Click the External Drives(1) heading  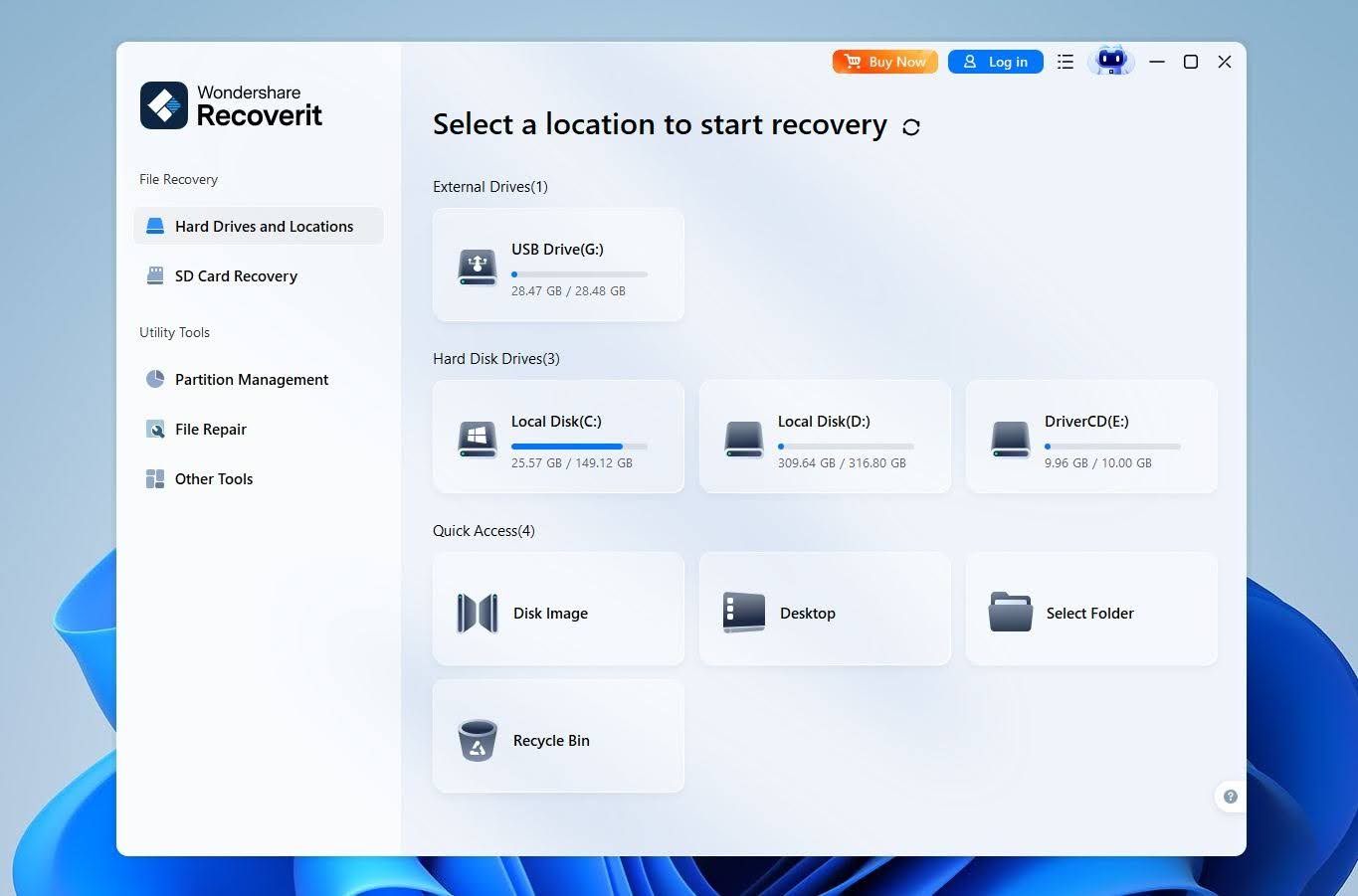[x=490, y=187]
